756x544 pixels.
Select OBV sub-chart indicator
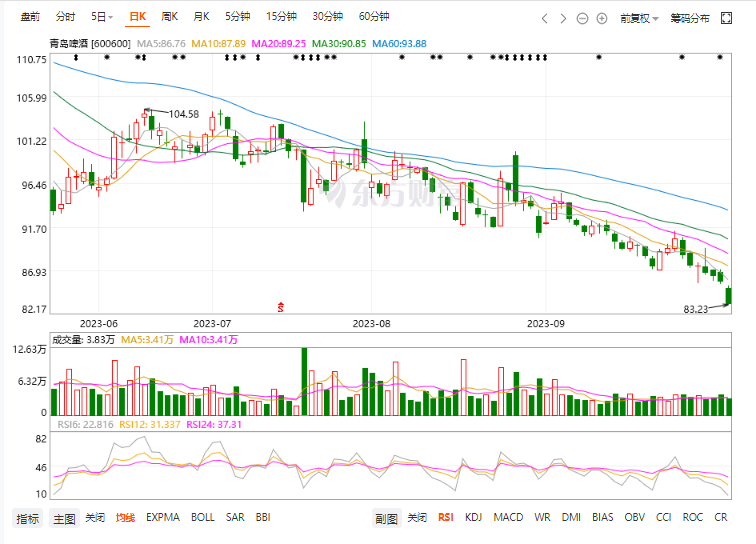click(634, 517)
